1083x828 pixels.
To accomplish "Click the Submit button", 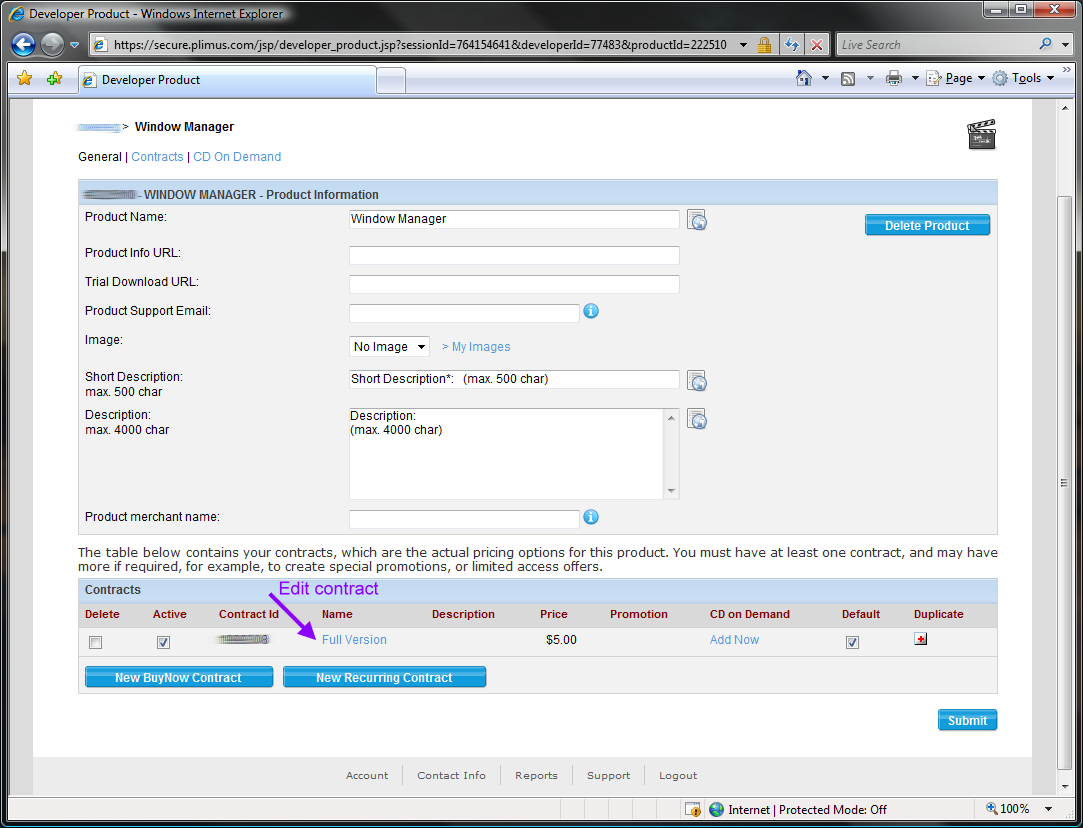I will click(x=967, y=720).
